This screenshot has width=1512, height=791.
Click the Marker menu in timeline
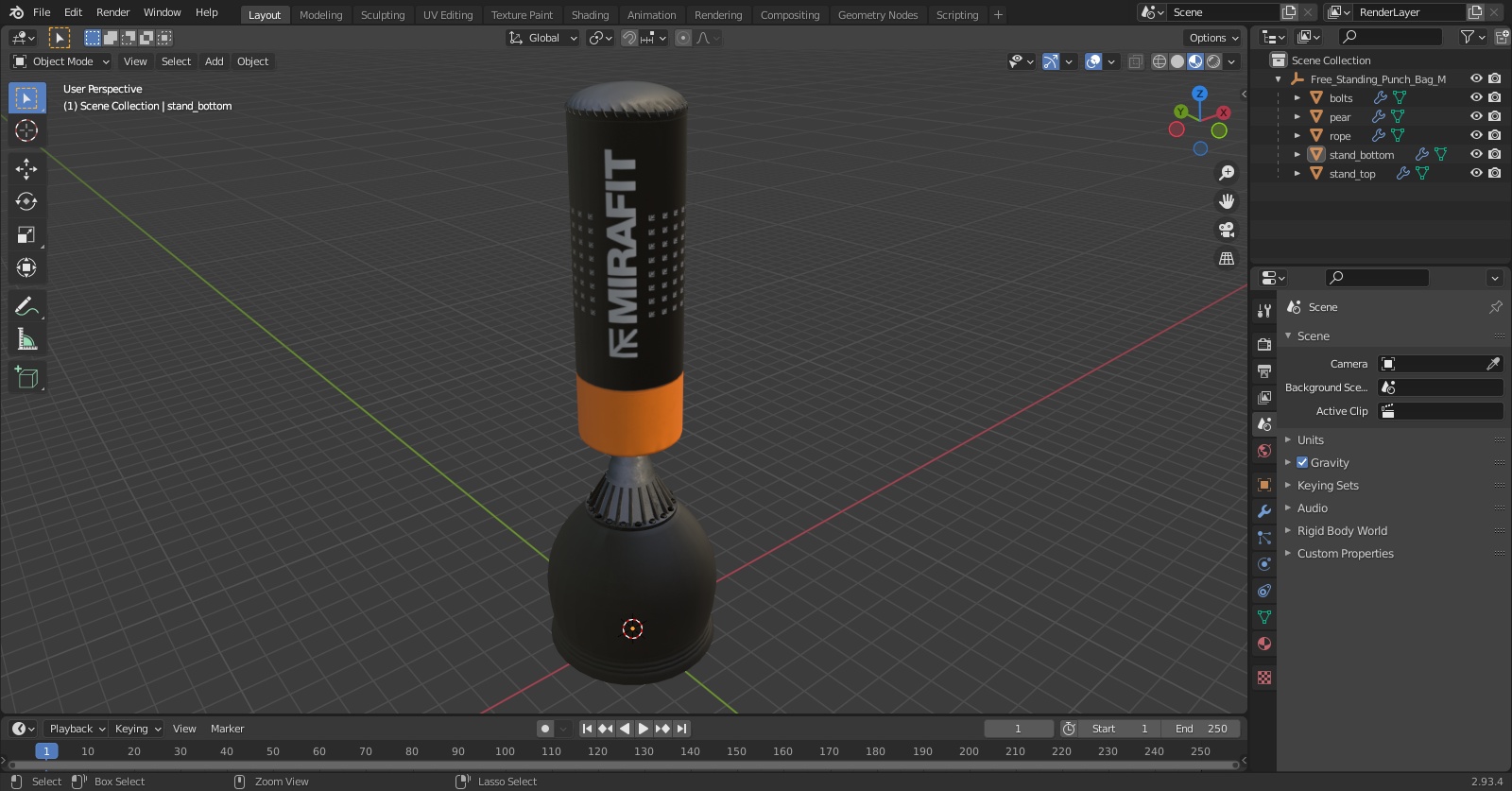227,729
